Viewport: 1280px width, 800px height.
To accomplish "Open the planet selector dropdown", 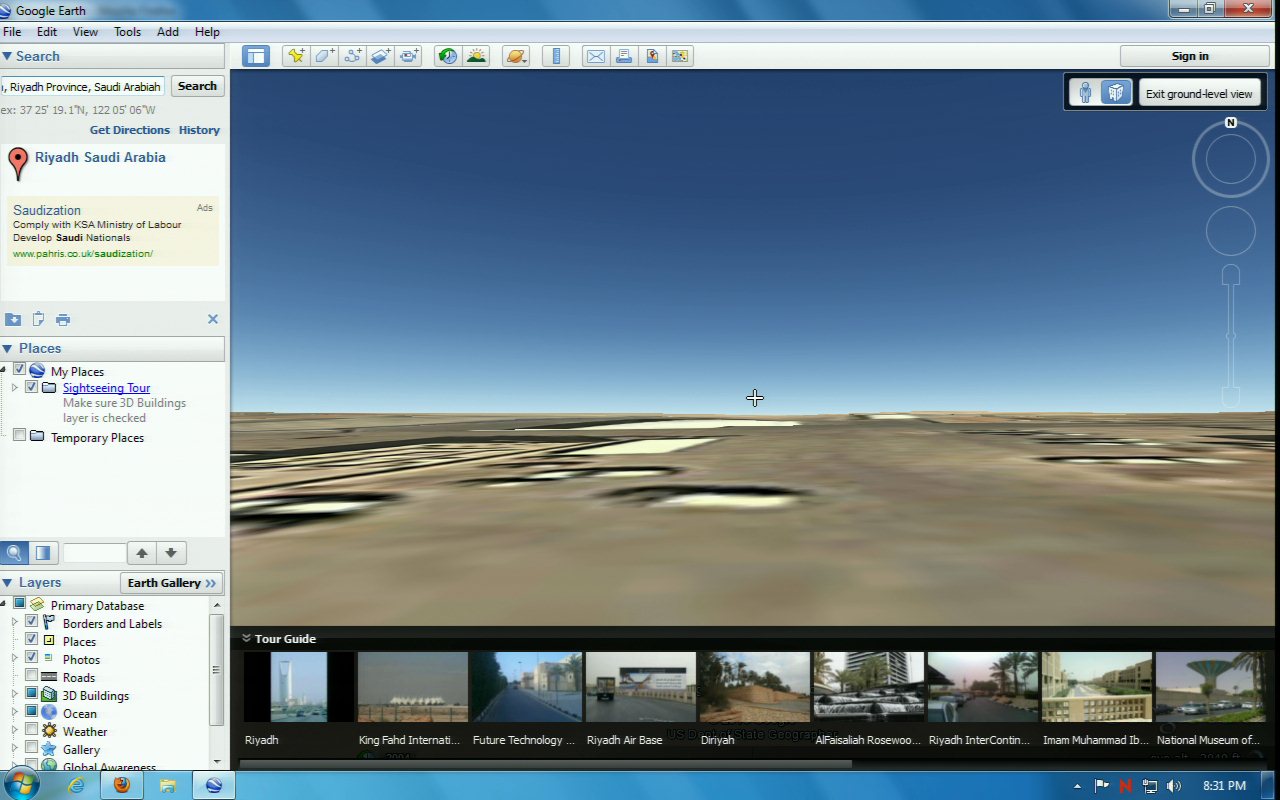I will (516, 56).
